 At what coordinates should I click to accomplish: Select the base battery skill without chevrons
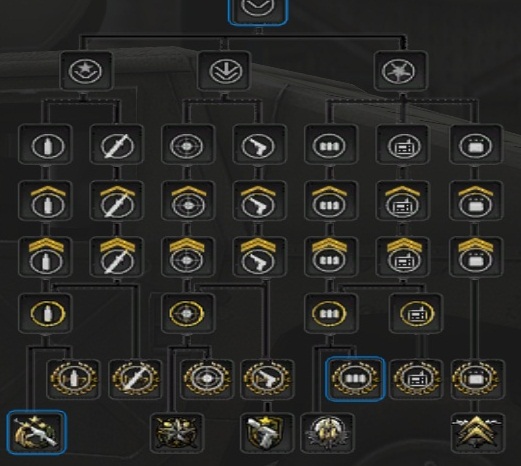coord(475,145)
